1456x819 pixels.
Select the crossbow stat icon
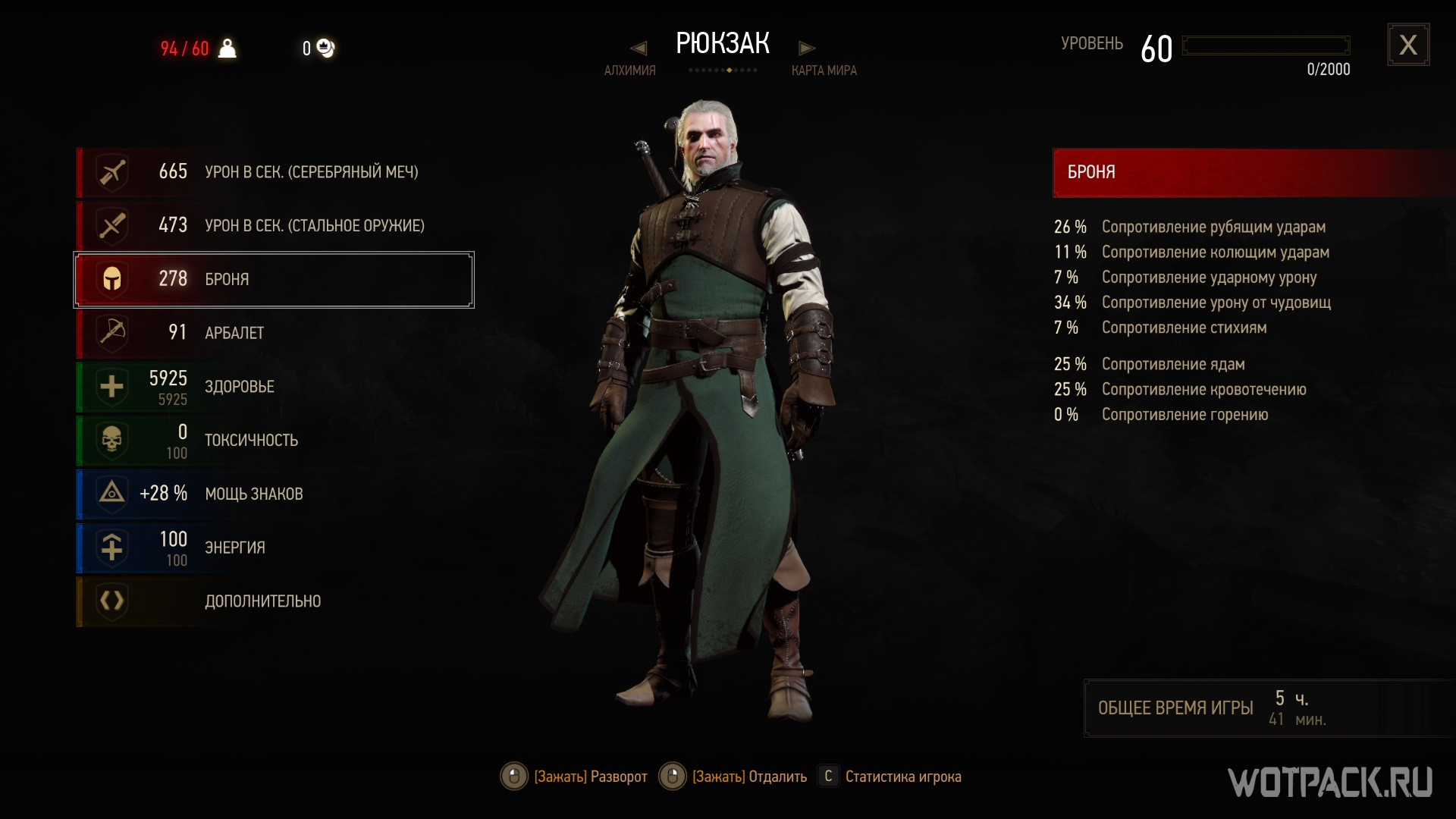pyautogui.click(x=112, y=333)
